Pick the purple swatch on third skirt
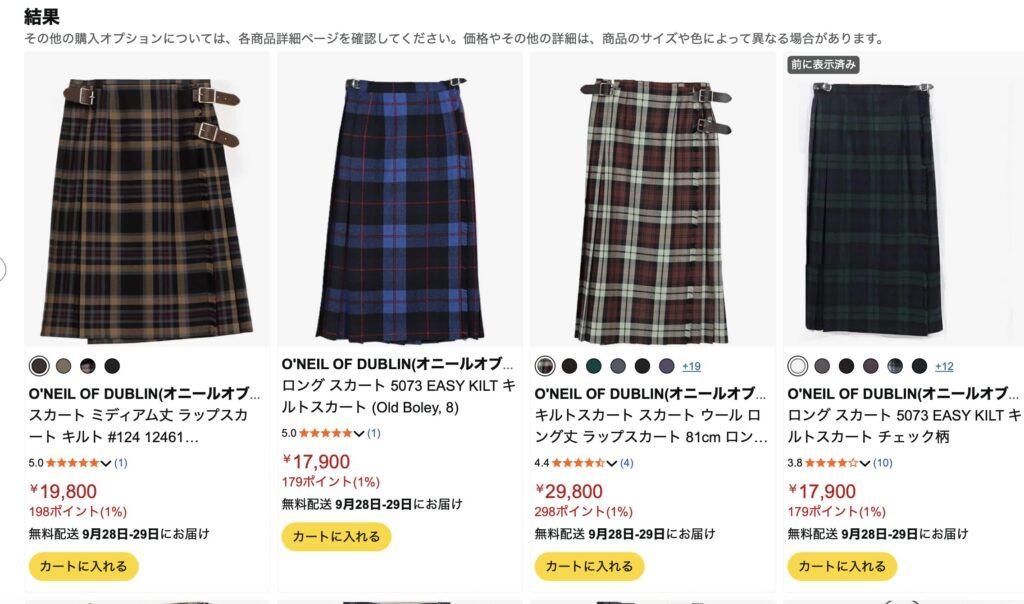The height and width of the screenshot is (604, 1024). pos(666,366)
